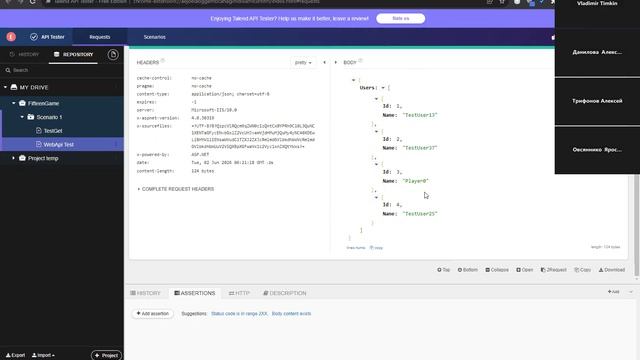The image size is (640, 360).
Task: Open the WebApi Test request
Action: coord(58,144)
